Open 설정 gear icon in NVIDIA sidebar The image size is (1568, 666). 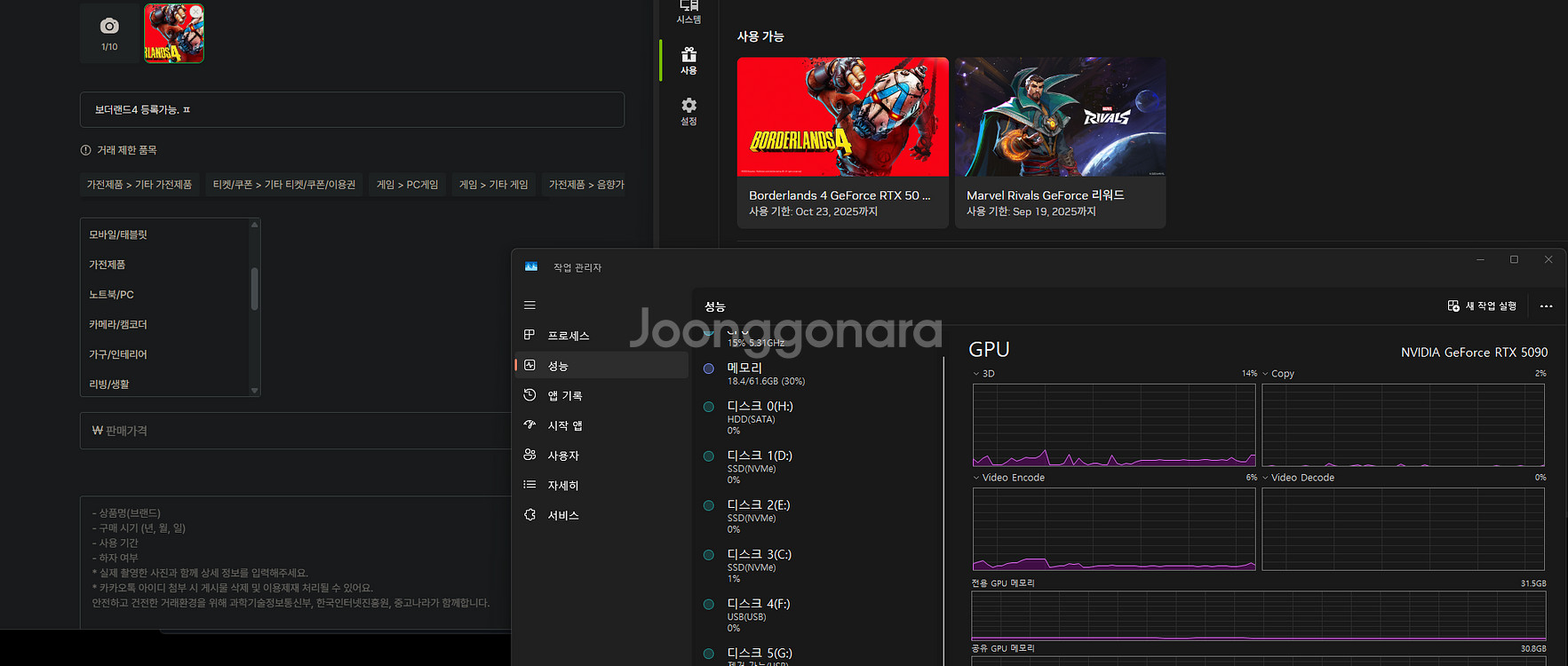pos(688,111)
